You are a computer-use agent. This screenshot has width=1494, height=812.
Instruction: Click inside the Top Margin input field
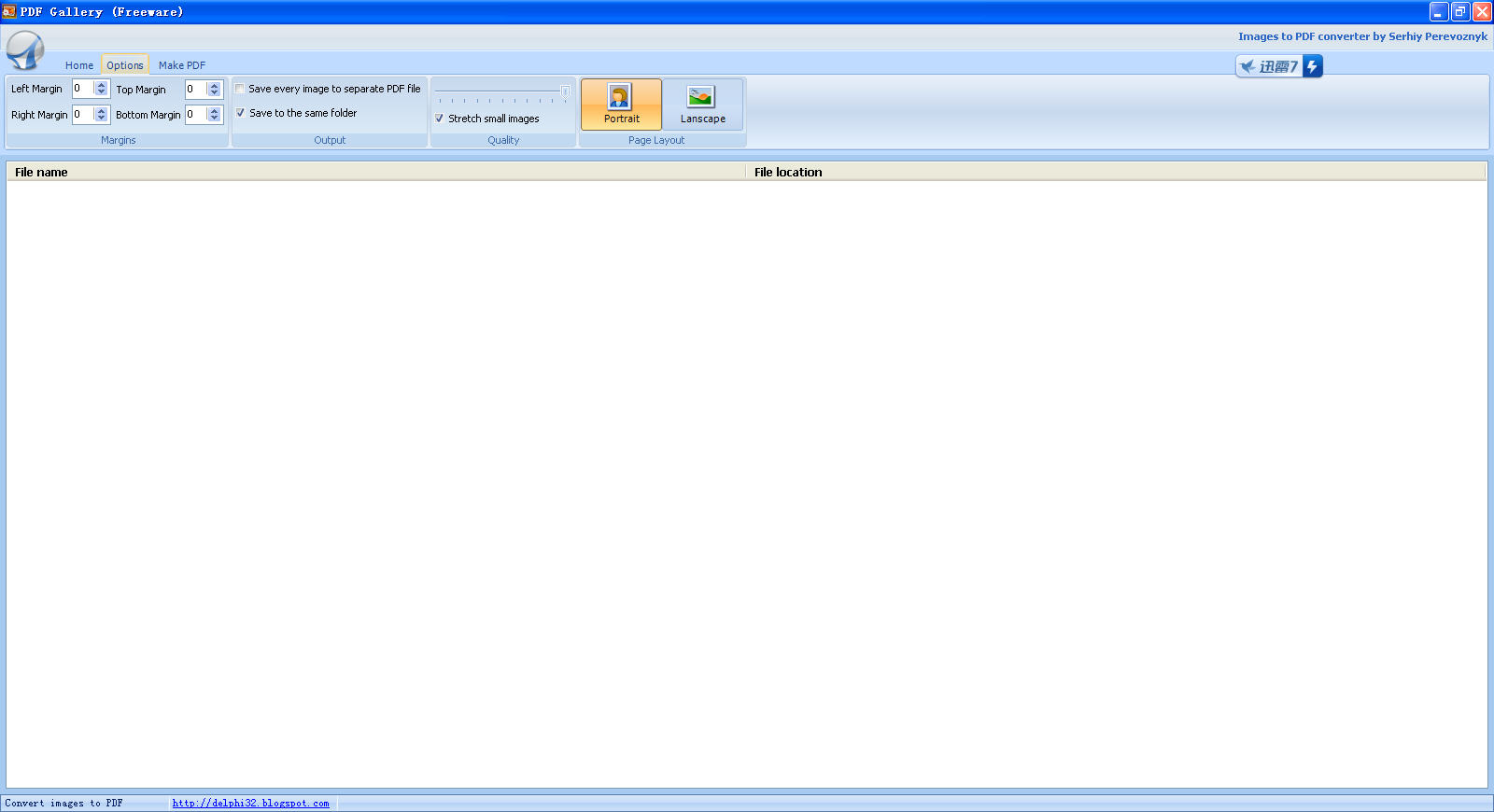tap(196, 90)
